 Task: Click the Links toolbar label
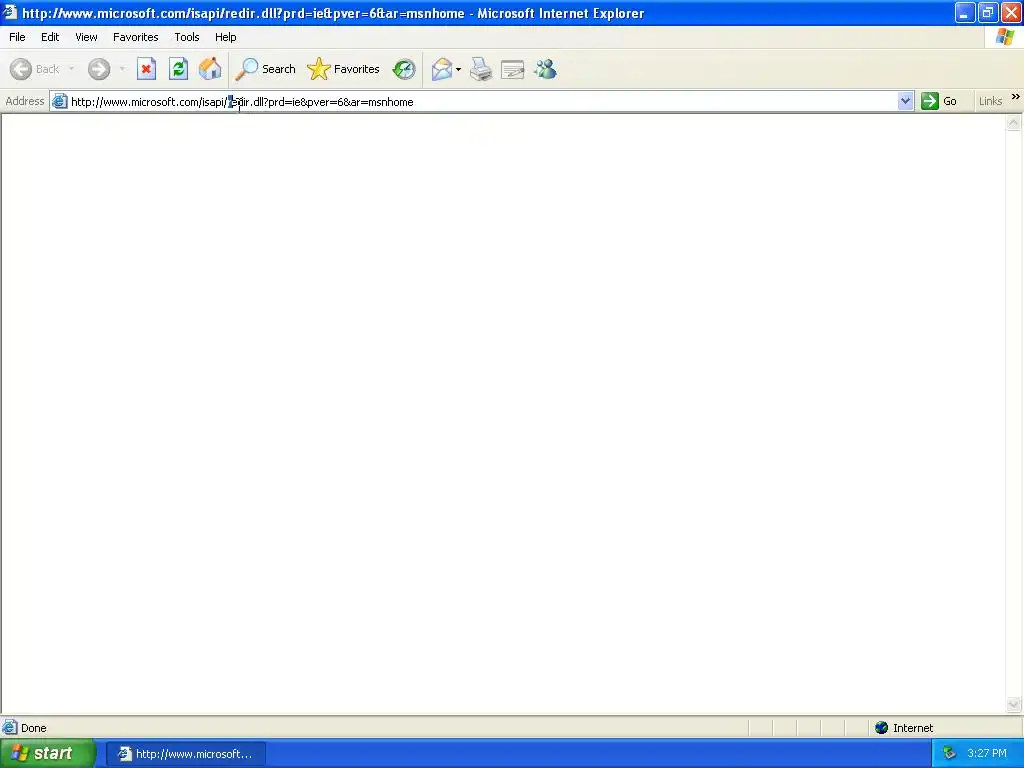click(x=990, y=101)
